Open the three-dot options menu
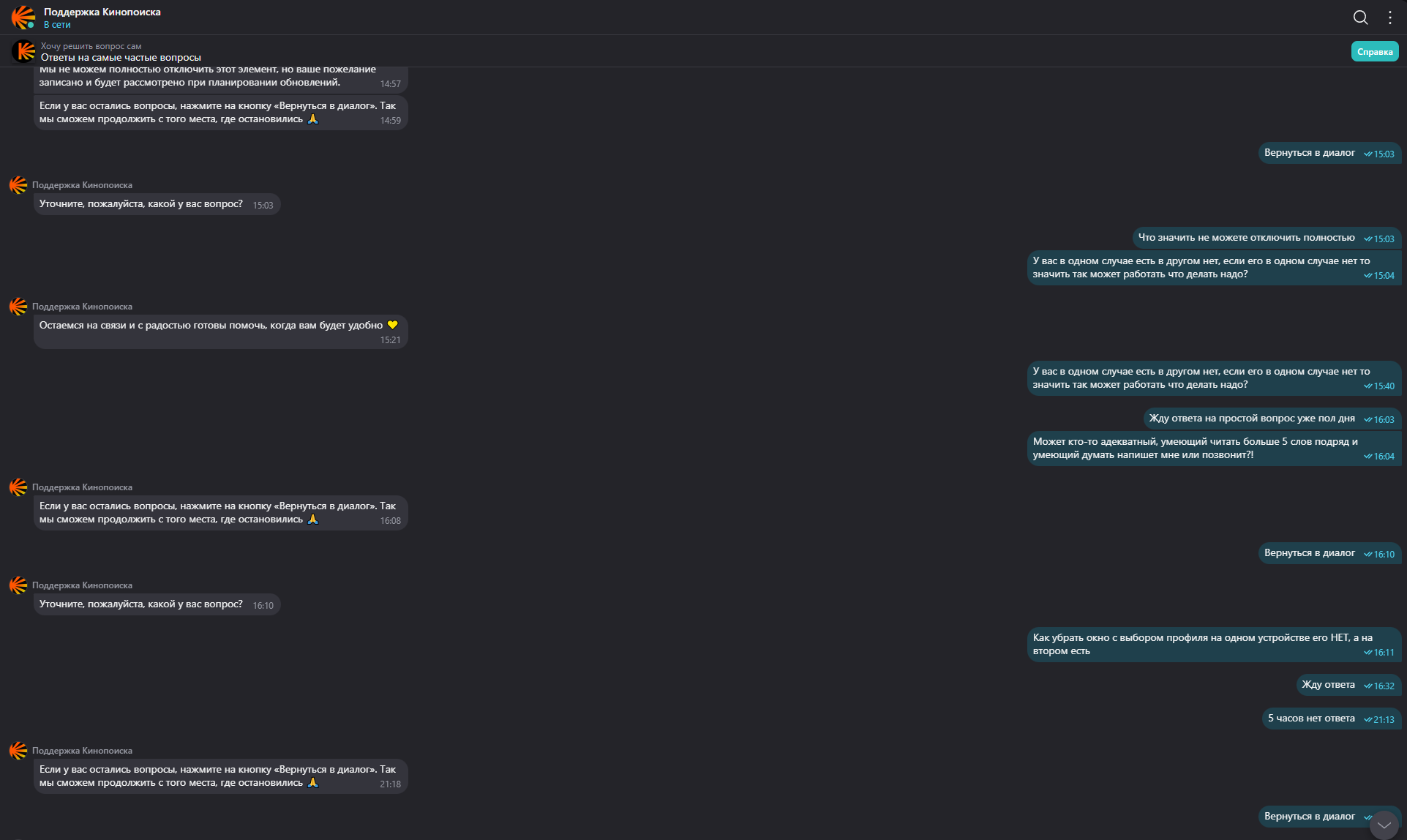The height and width of the screenshot is (840, 1407). click(x=1390, y=18)
